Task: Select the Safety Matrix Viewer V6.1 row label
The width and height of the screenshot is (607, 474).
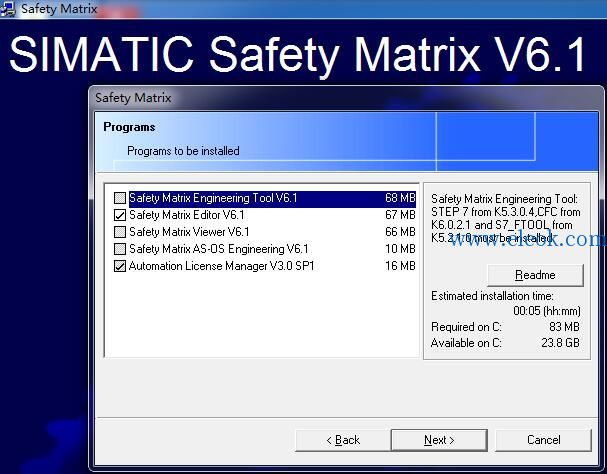Action: [189, 232]
